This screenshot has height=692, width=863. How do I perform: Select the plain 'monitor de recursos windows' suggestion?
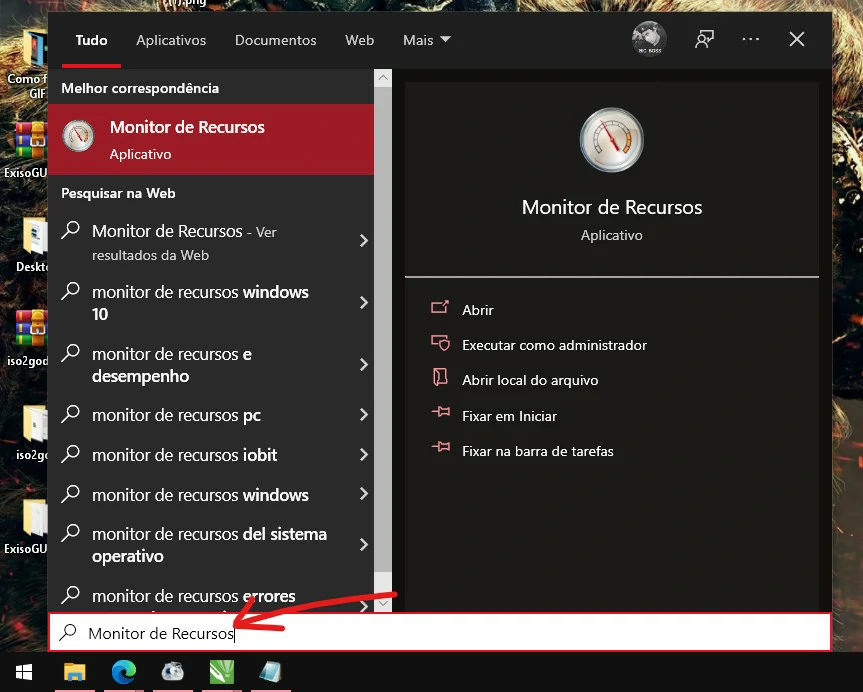211,494
